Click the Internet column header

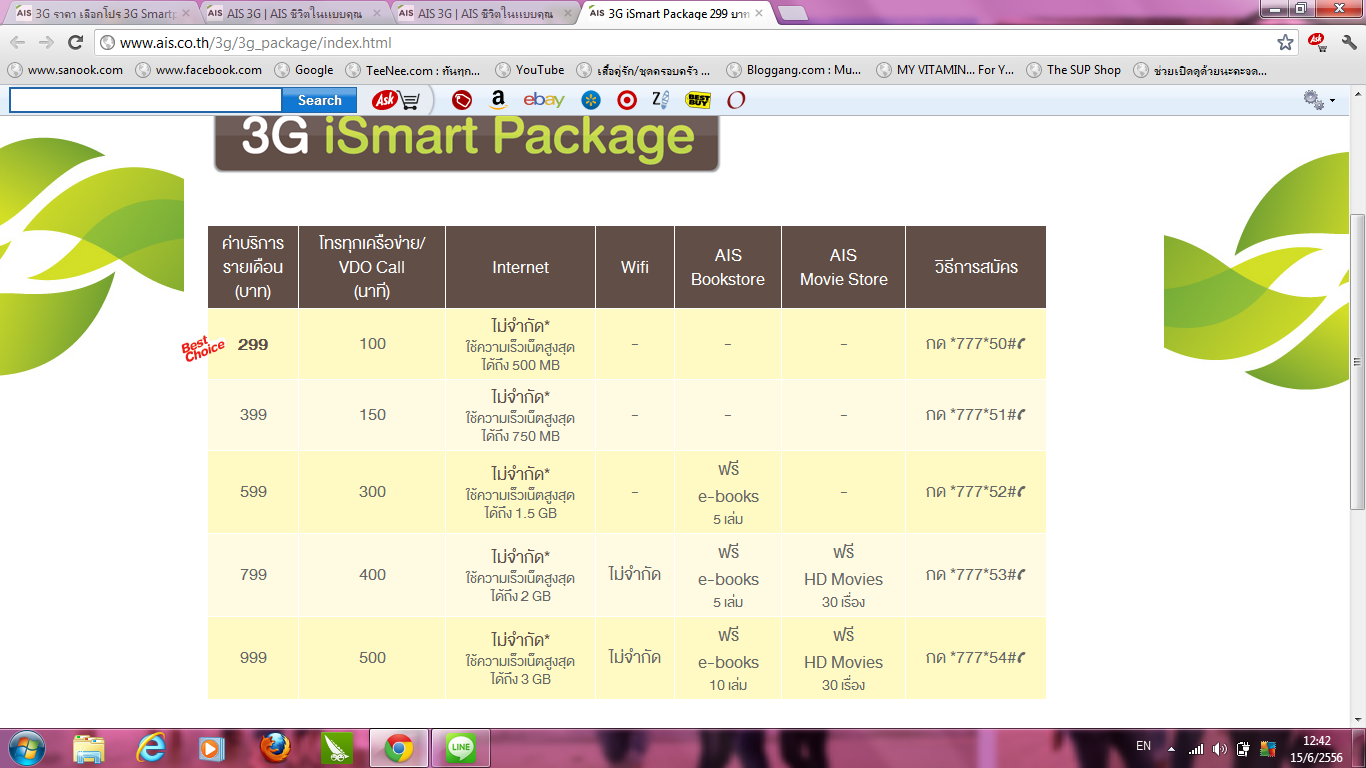[x=520, y=267]
